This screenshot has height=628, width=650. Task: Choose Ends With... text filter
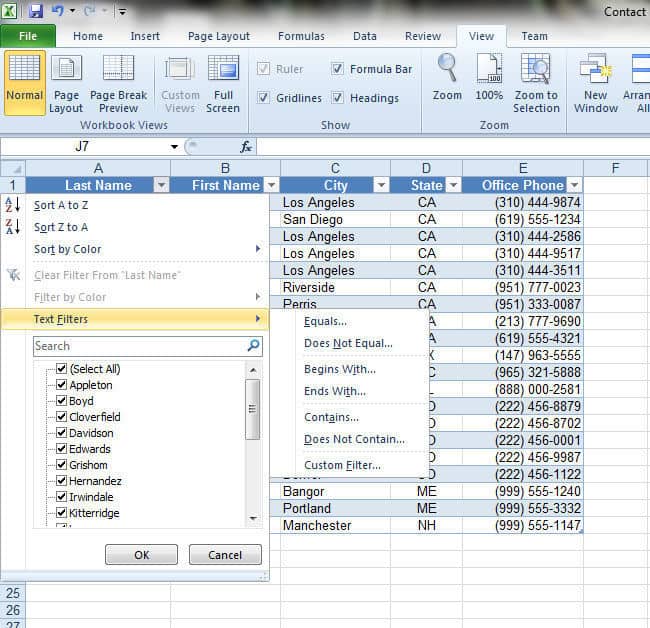335,391
